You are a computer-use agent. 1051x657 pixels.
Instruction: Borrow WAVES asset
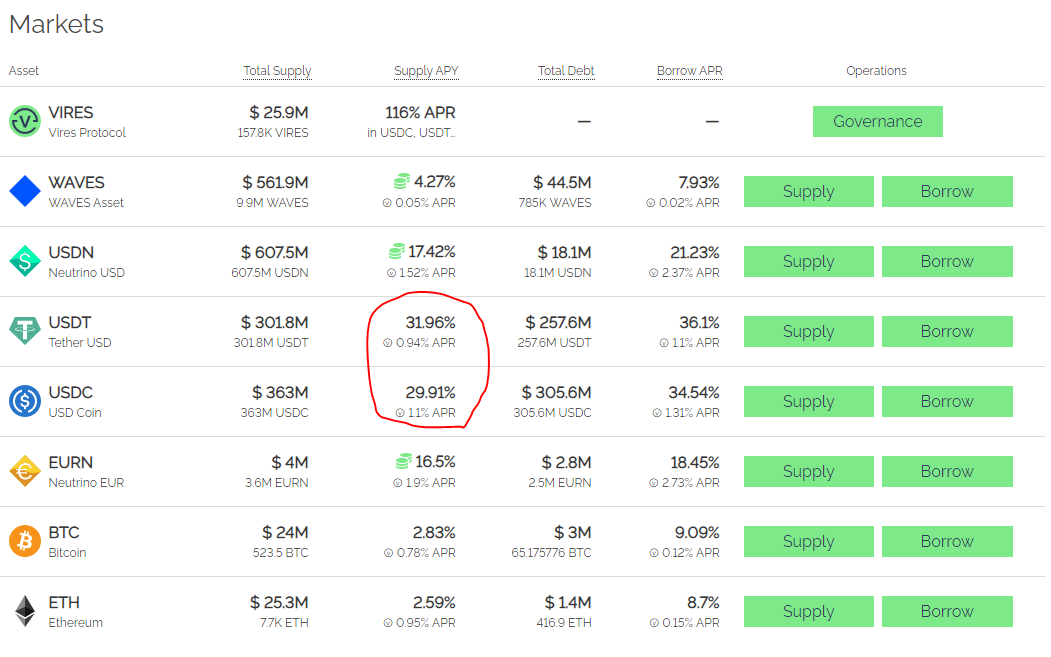point(947,192)
